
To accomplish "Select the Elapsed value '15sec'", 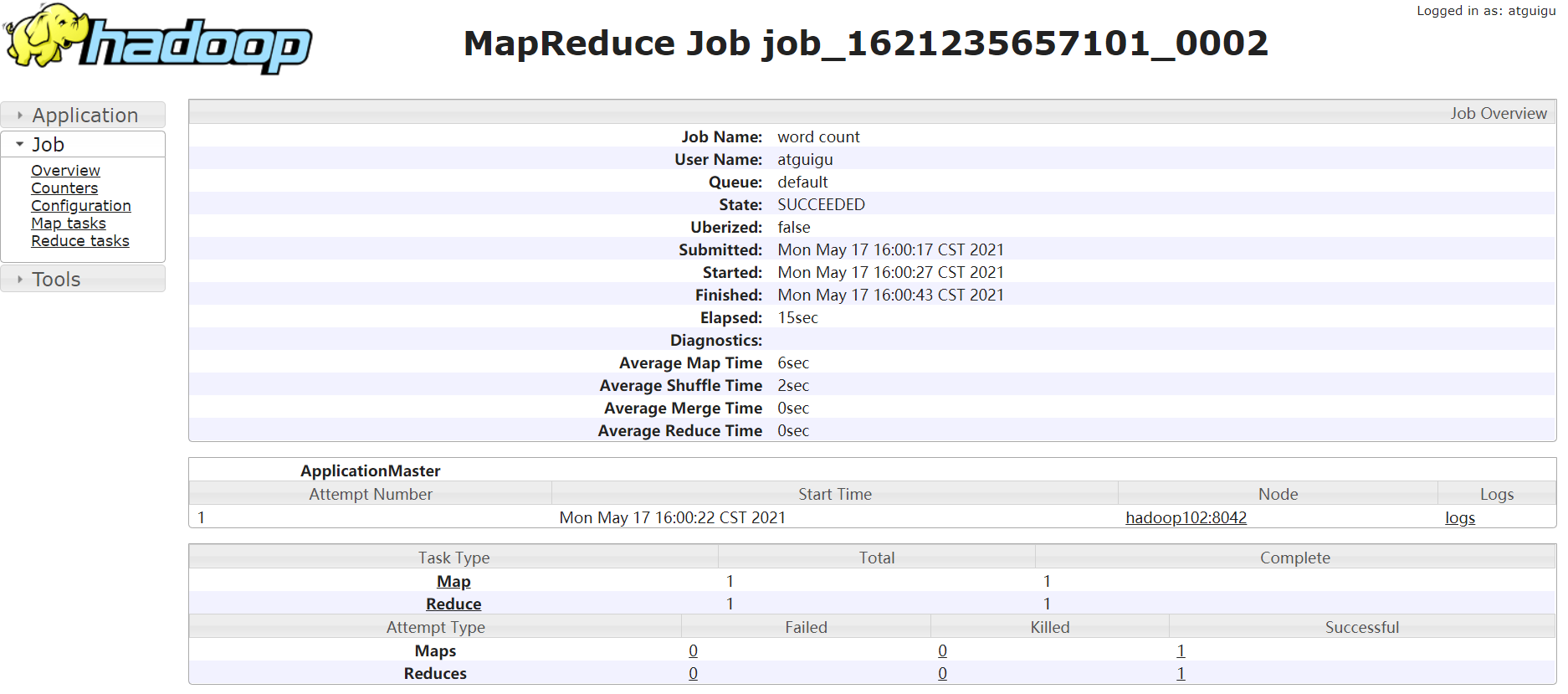I will point(797,317).
